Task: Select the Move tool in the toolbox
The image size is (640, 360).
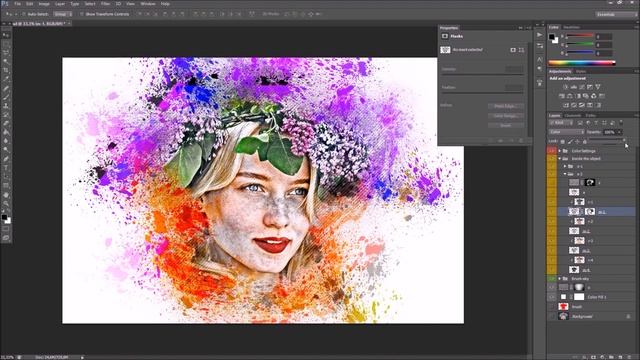Action: coord(6,35)
